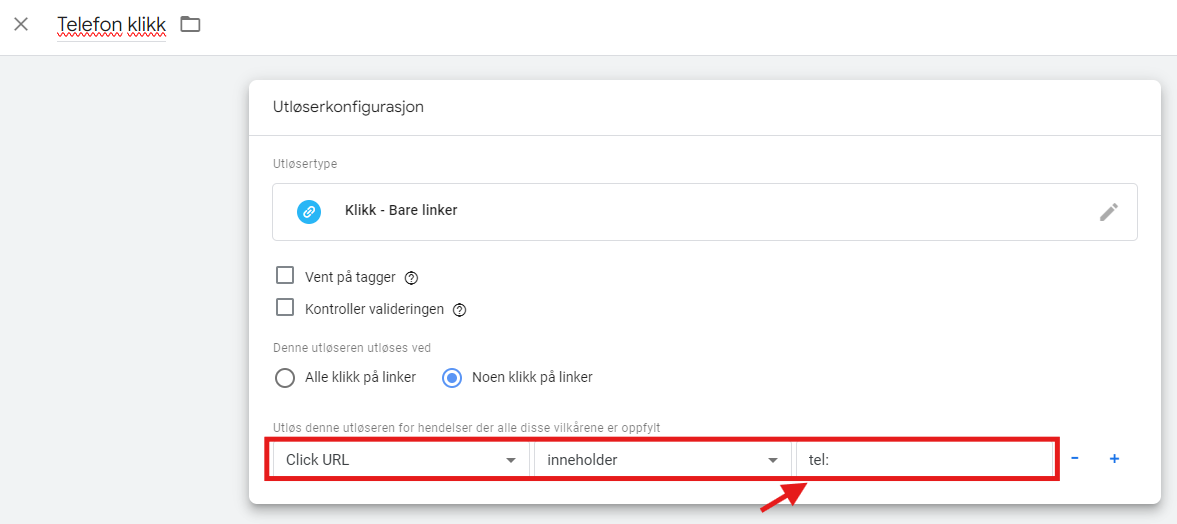Rename the trigger title Telefon klikk
1177x524 pixels.
111,24
